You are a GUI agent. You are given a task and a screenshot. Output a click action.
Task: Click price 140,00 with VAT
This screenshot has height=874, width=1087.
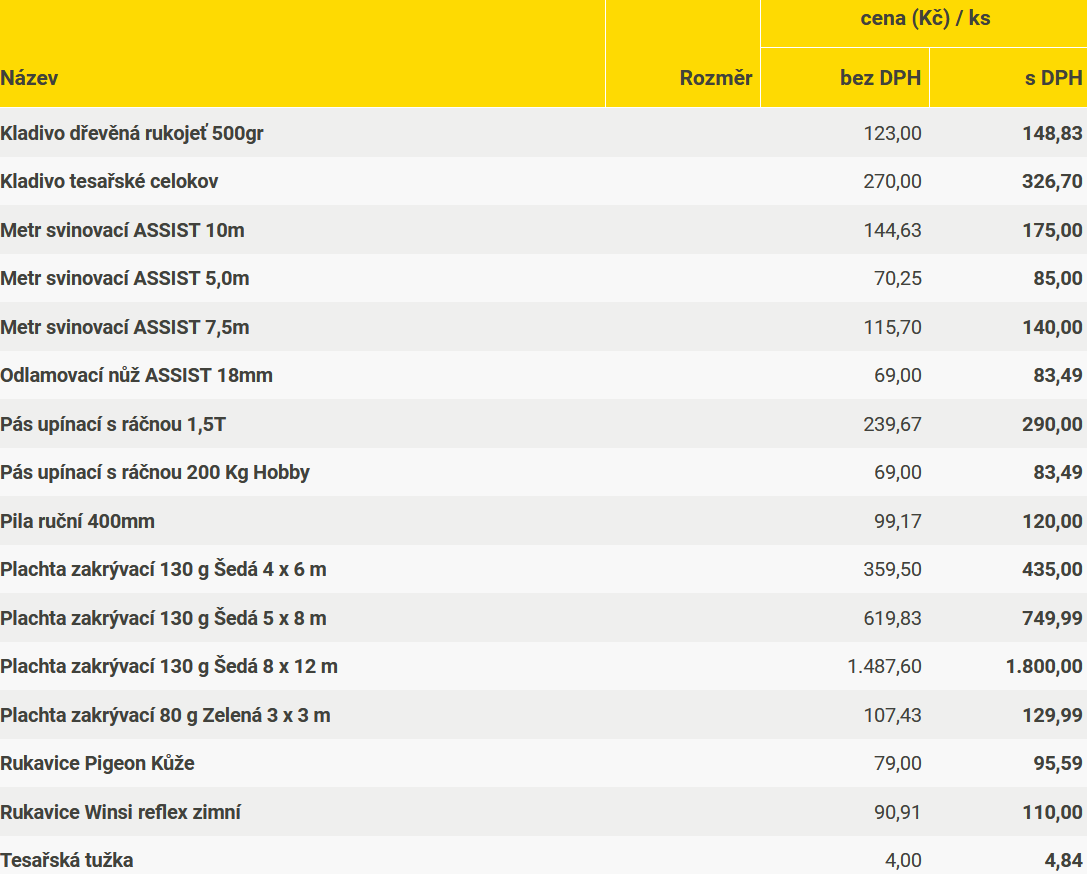[x=1052, y=327]
